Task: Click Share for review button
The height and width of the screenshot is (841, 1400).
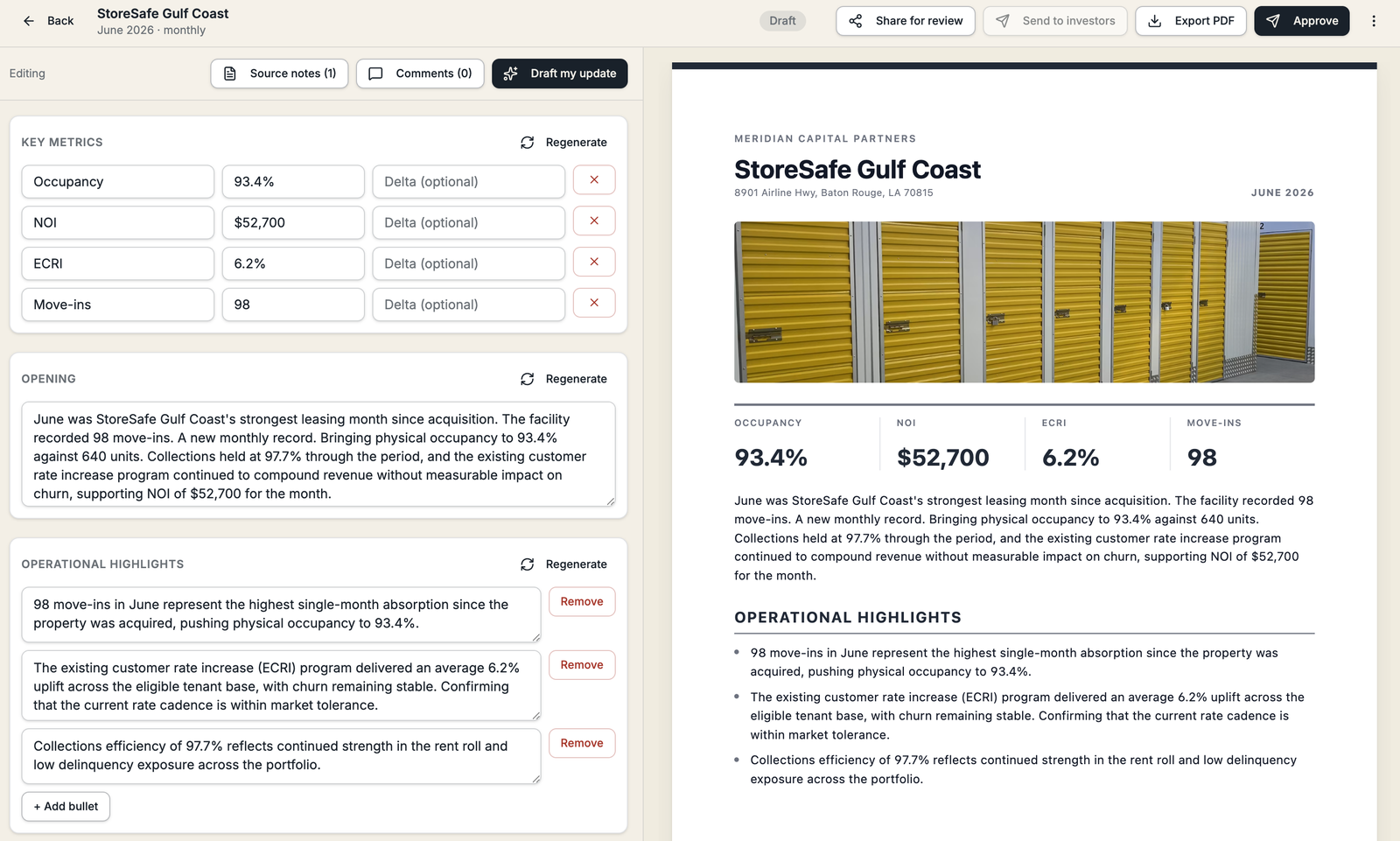Action: click(906, 21)
